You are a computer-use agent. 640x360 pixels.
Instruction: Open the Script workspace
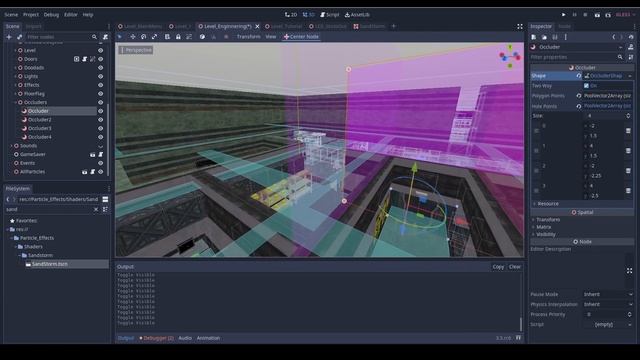pos(330,15)
